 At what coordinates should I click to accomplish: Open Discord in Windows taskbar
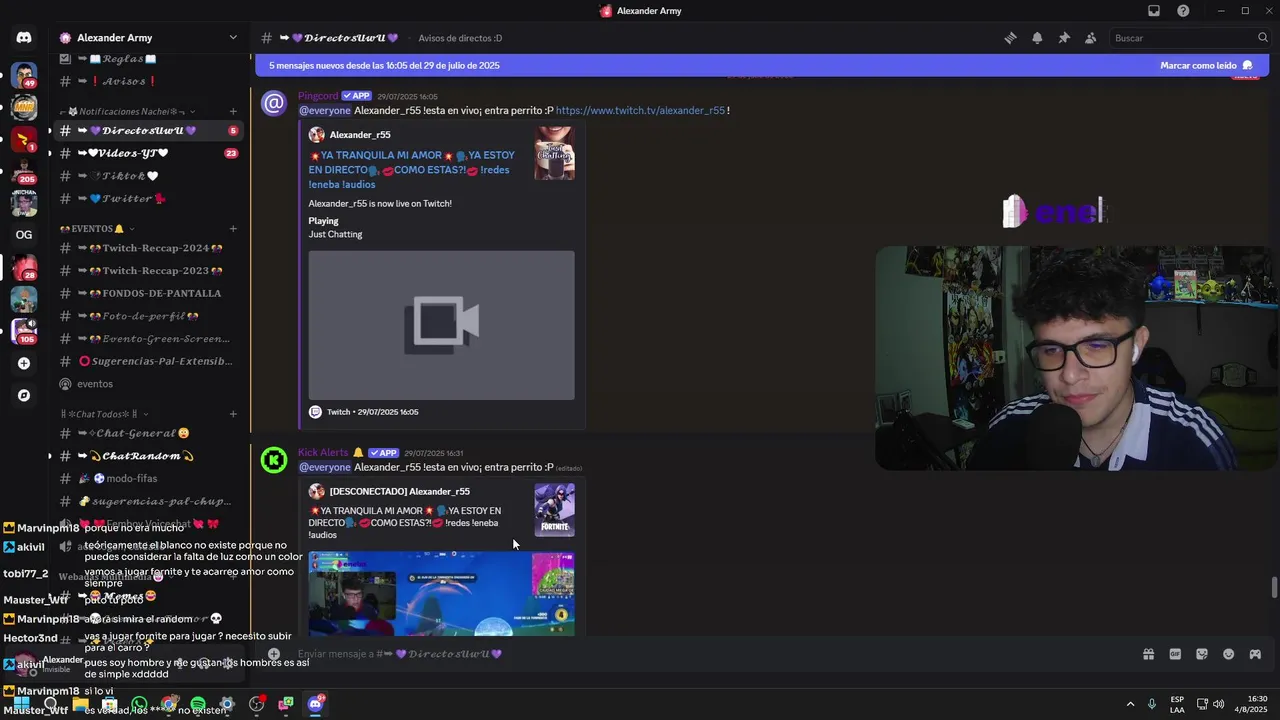point(315,704)
